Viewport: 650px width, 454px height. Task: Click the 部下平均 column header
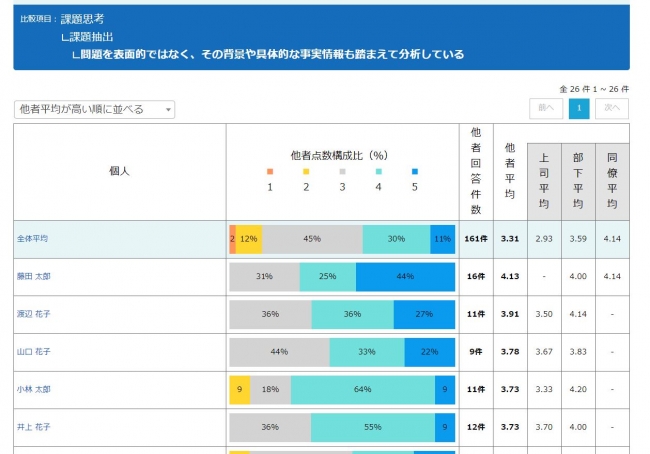578,181
